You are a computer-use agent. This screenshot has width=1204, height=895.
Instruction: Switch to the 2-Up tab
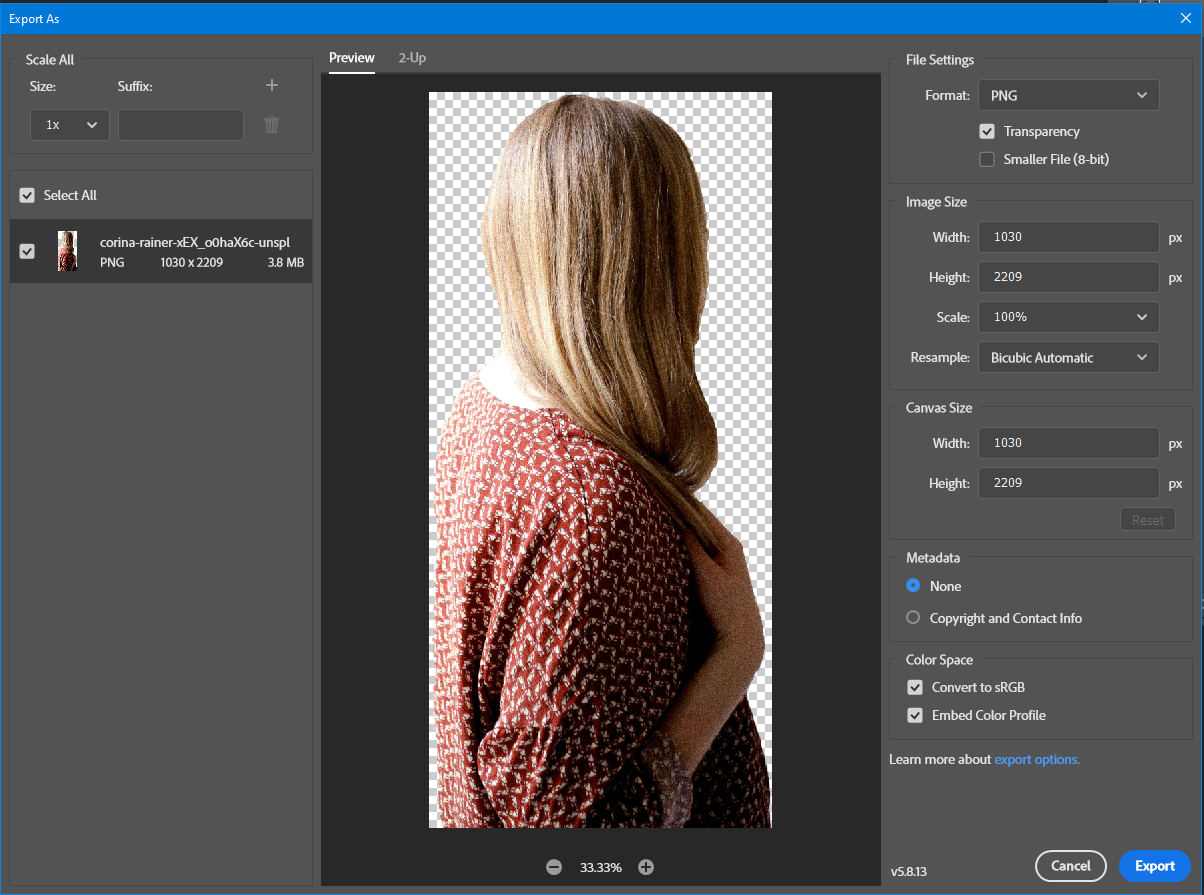(x=412, y=58)
